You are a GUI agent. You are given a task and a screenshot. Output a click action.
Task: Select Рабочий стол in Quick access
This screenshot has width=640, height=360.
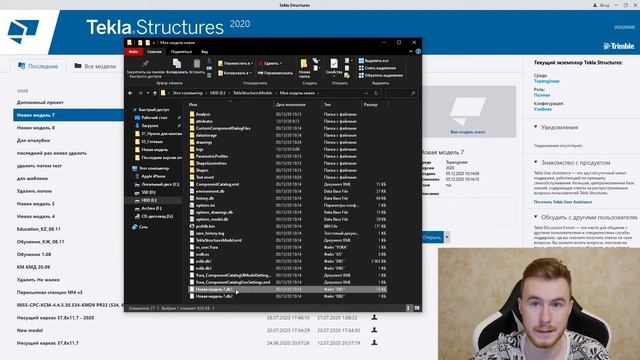point(154,118)
